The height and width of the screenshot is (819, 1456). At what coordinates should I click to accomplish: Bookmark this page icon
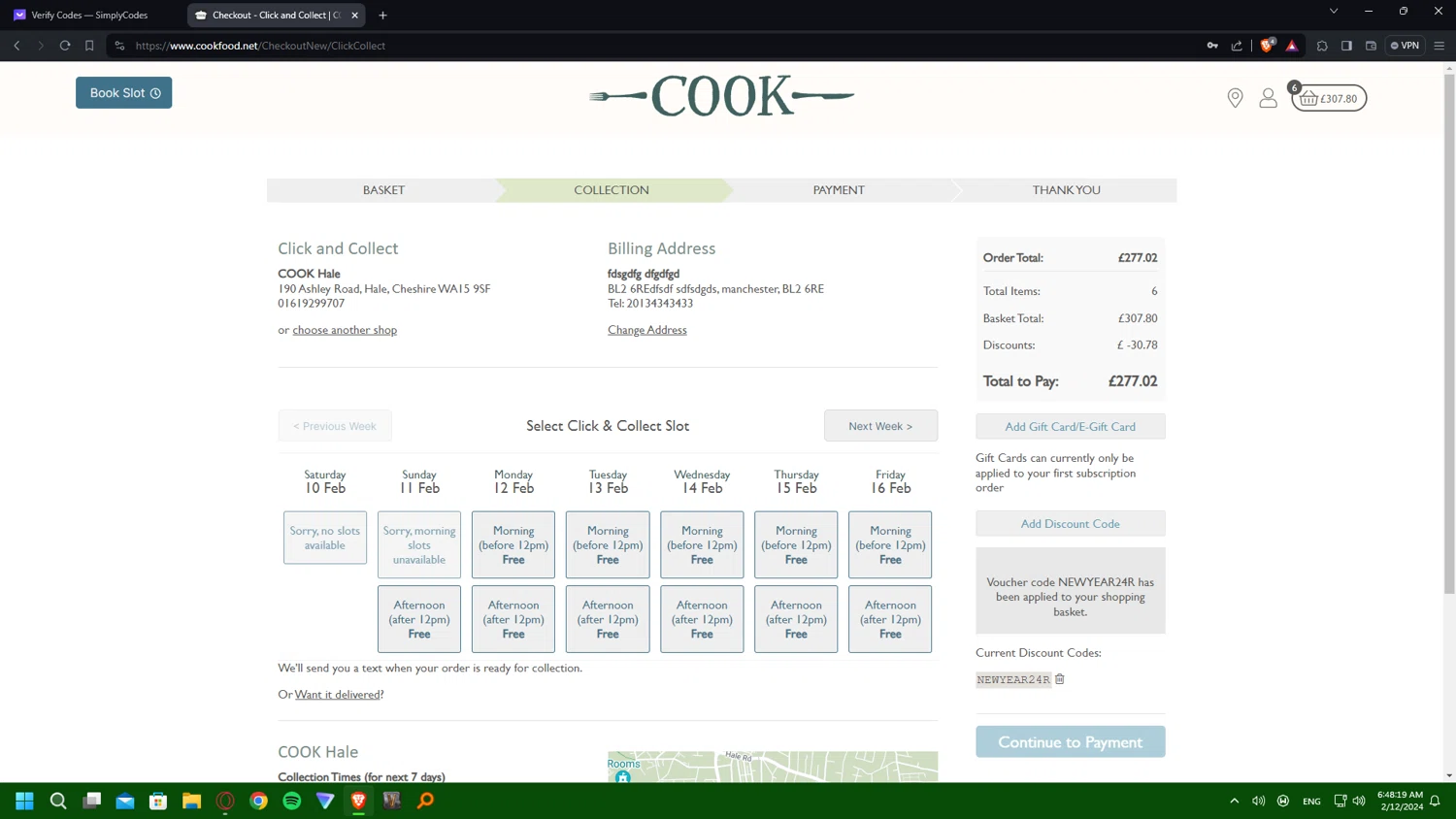pos(89,46)
